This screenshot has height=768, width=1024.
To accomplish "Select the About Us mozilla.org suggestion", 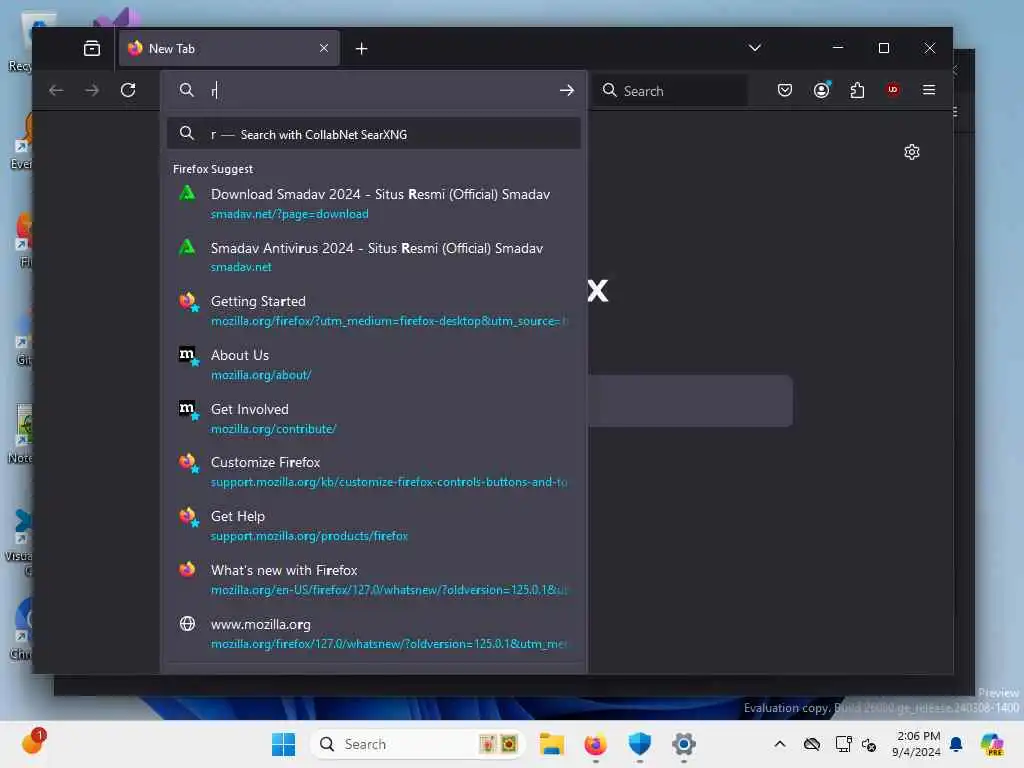I will [374, 364].
